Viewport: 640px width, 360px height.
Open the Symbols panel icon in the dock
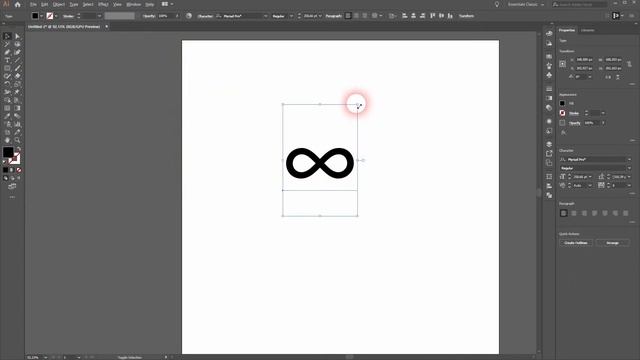(x=549, y=75)
